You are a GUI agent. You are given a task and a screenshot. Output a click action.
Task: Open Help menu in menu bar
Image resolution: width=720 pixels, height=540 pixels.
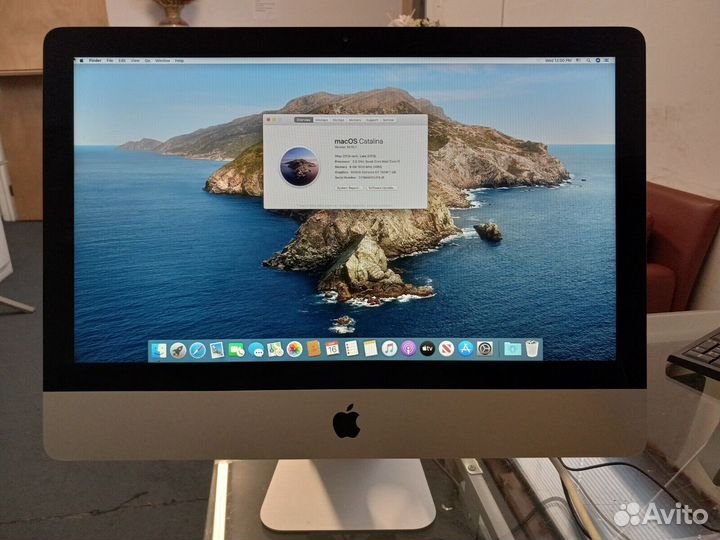(x=179, y=61)
